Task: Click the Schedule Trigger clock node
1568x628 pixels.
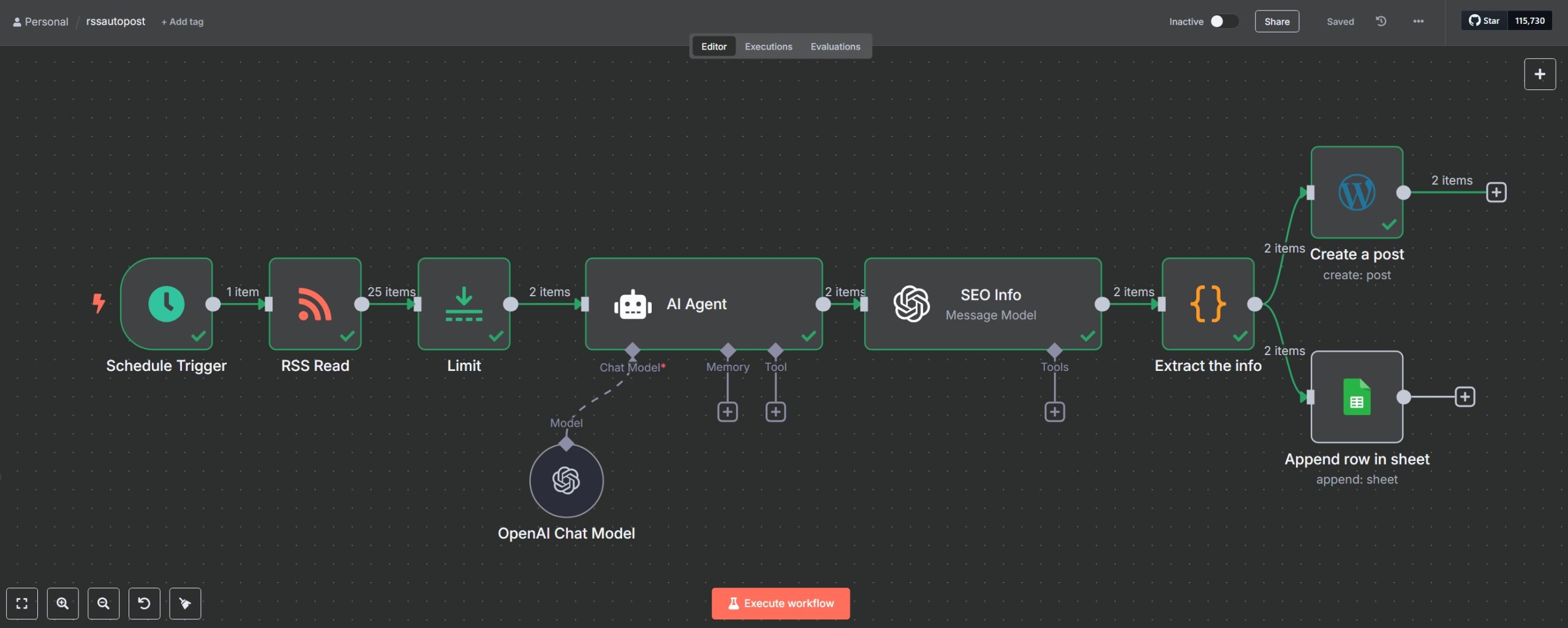Action: coord(166,304)
